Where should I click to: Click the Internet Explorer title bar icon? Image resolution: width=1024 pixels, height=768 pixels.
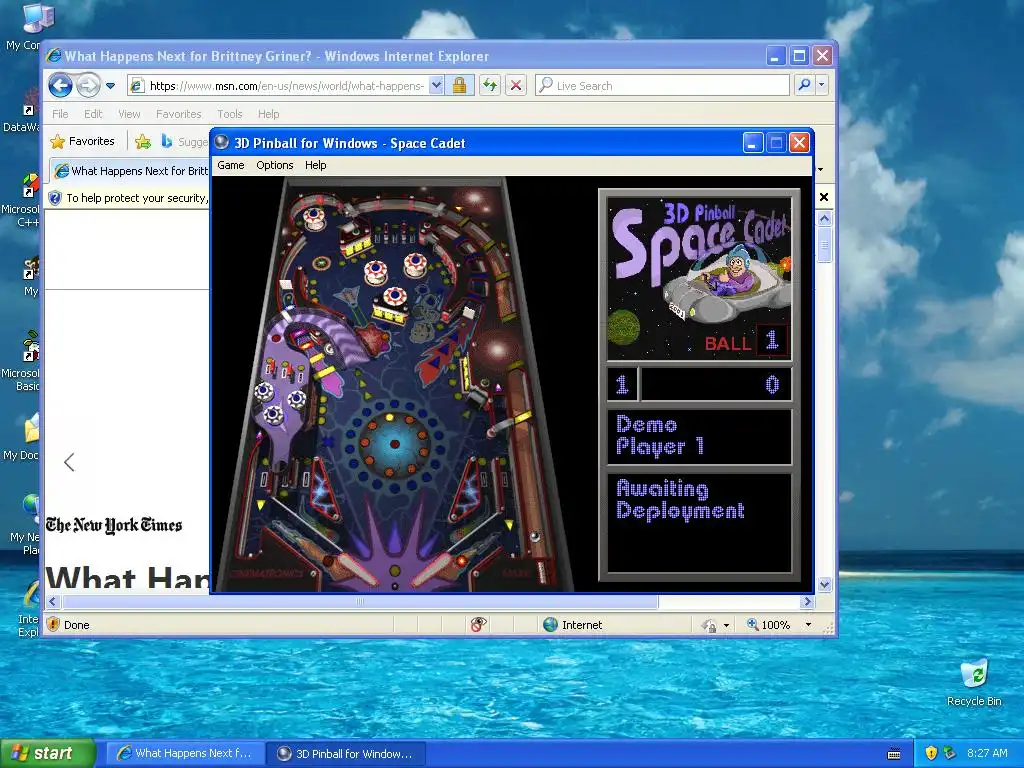[54, 56]
